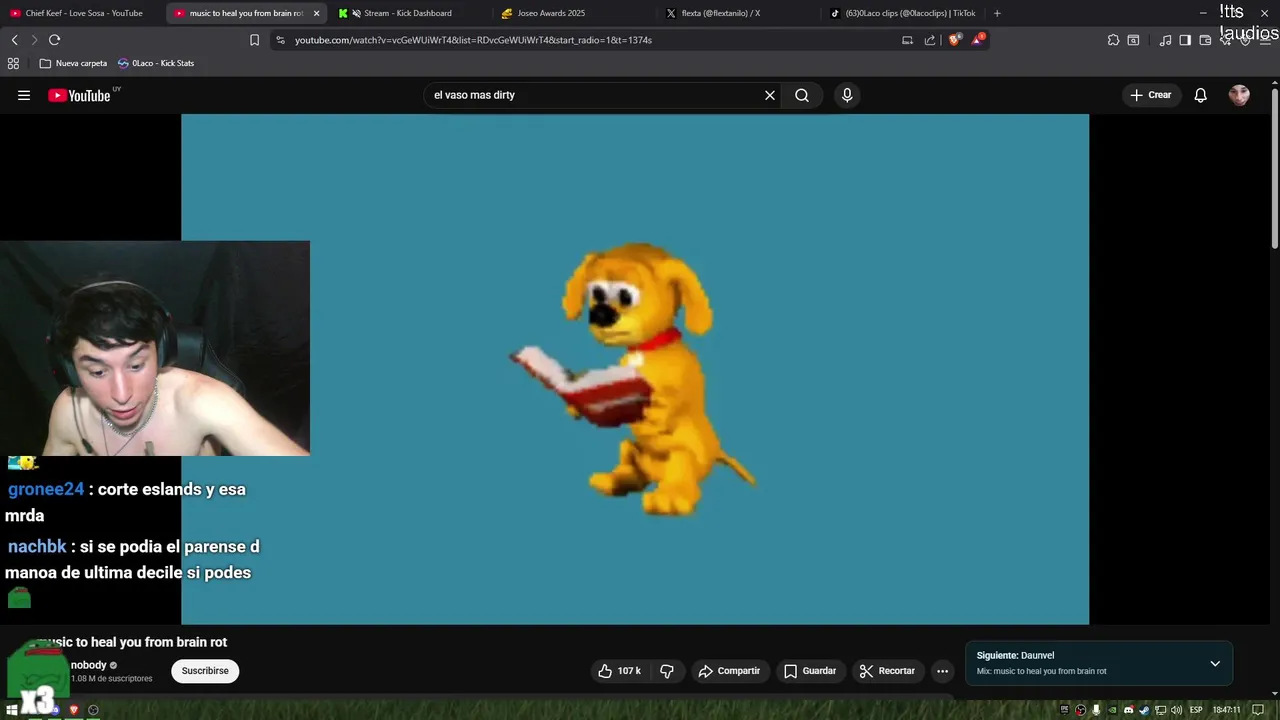The width and height of the screenshot is (1280, 720).
Task: Switch to Stream - Kick Dashboard tab
Action: click(407, 13)
